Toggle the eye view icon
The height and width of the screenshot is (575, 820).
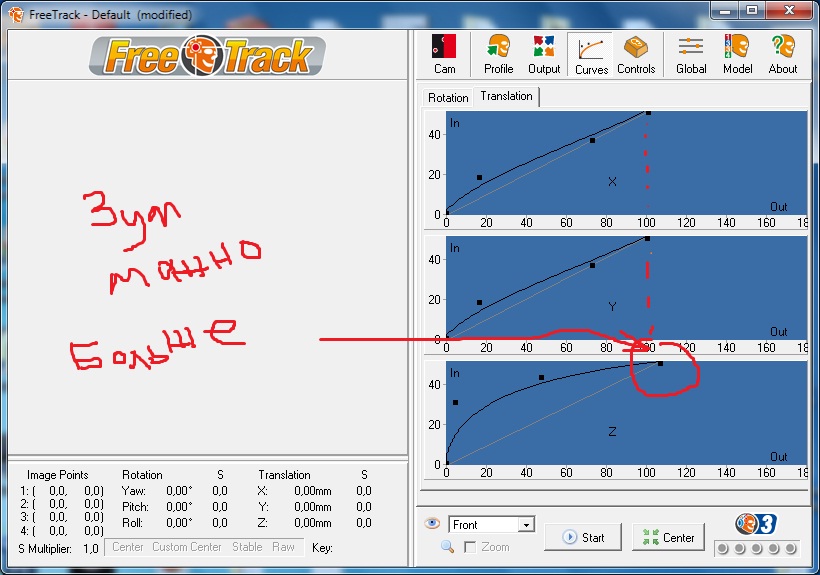pos(432,523)
